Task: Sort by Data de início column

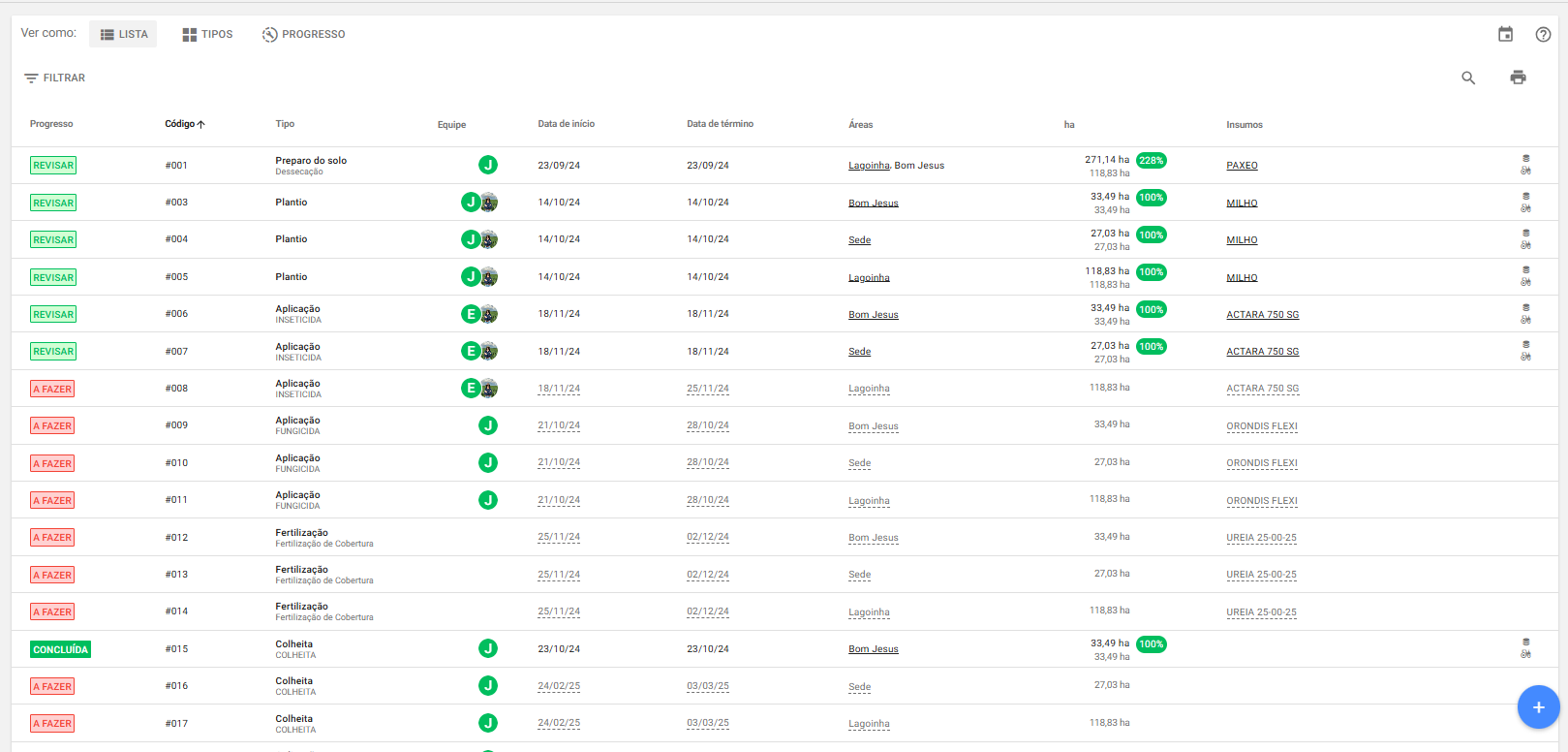Action: pos(566,124)
